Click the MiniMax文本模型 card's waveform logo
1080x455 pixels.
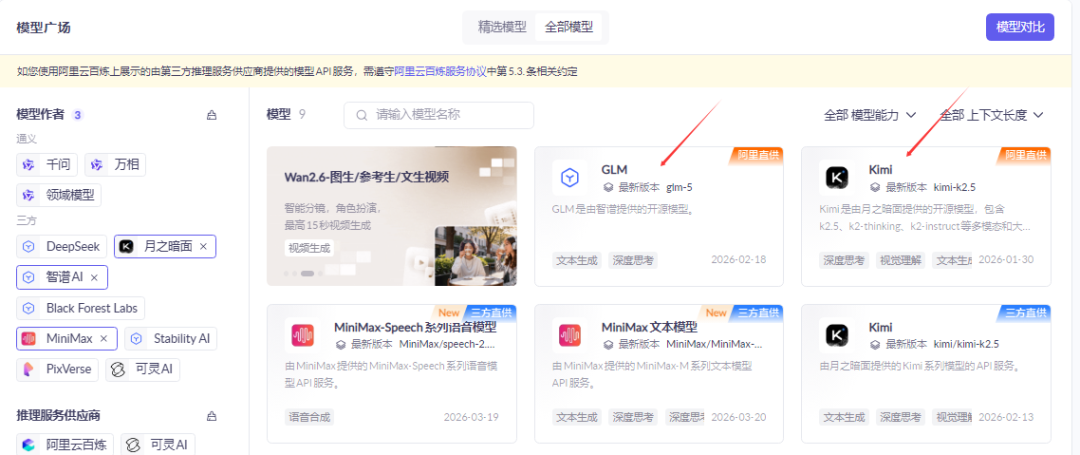pyautogui.click(x=570, y=335)
